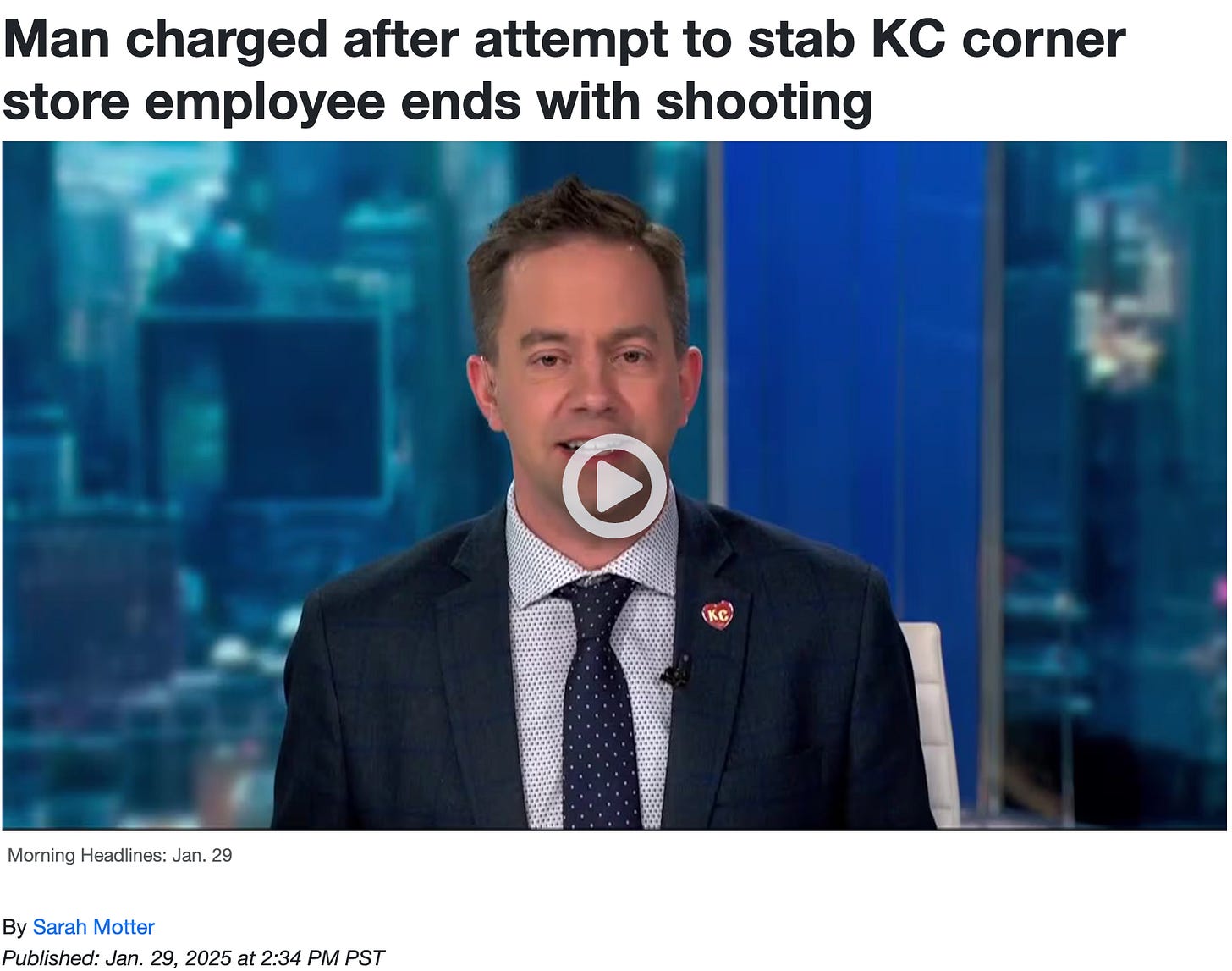Click the KC heart pin on lapel
Viewport: 1232px width, 971px height.
(x=718, y=614)
